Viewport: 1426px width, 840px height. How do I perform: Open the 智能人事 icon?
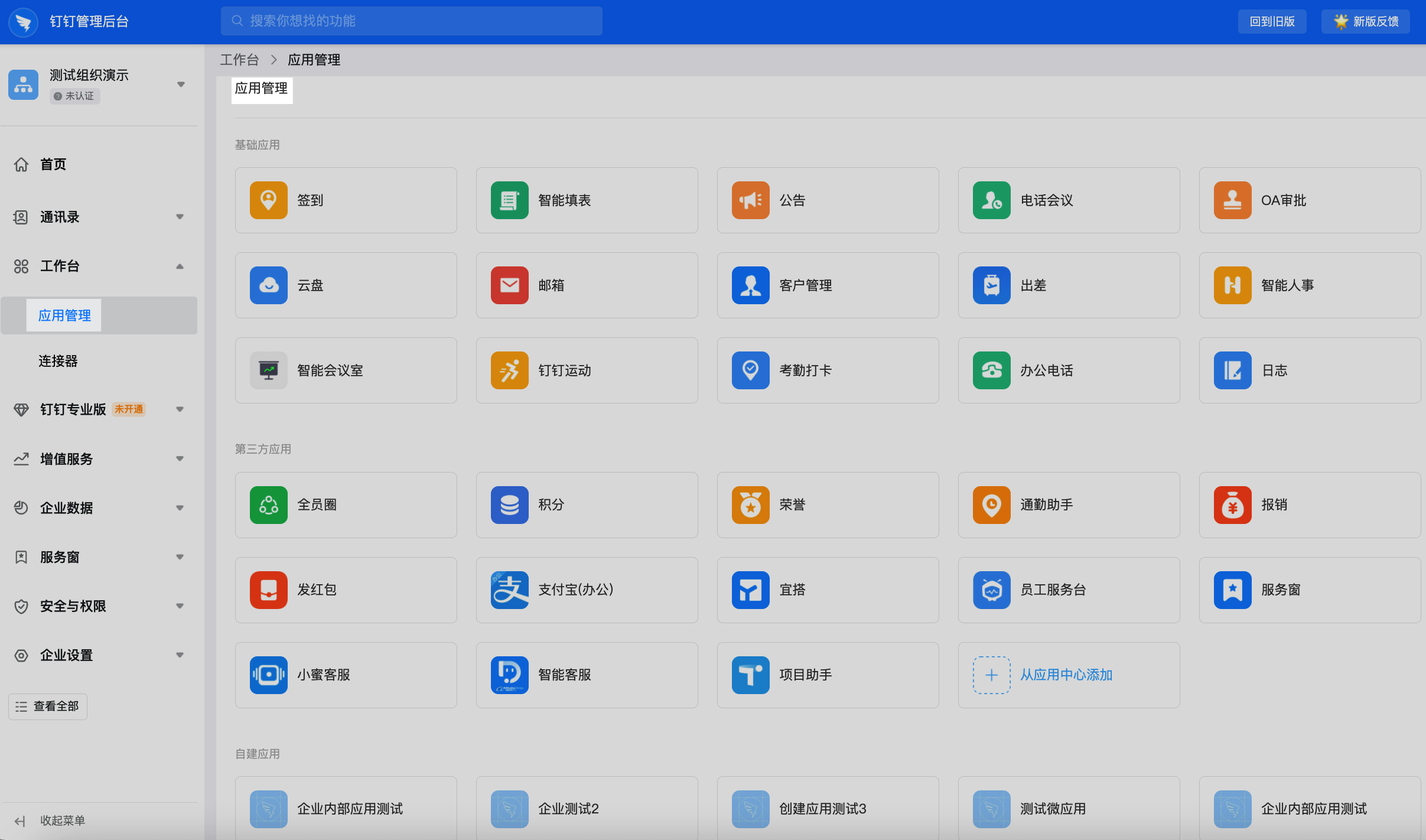pos(1232,285)
